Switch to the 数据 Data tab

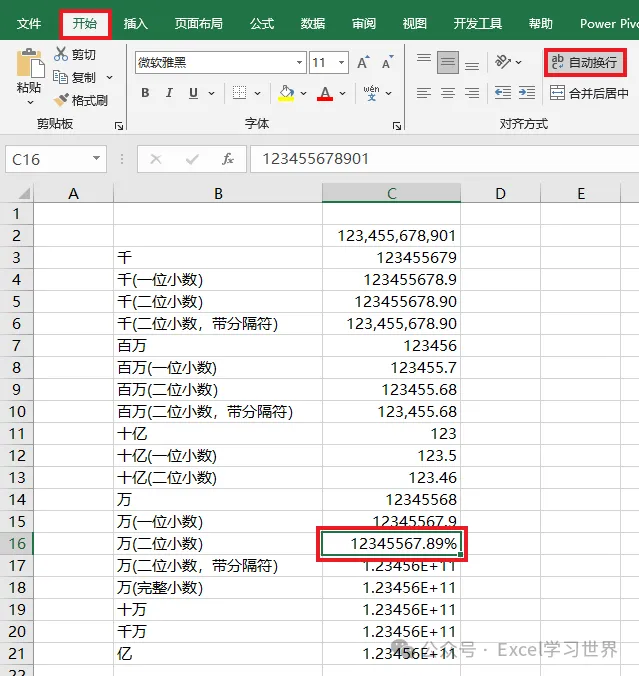(313, 23)
